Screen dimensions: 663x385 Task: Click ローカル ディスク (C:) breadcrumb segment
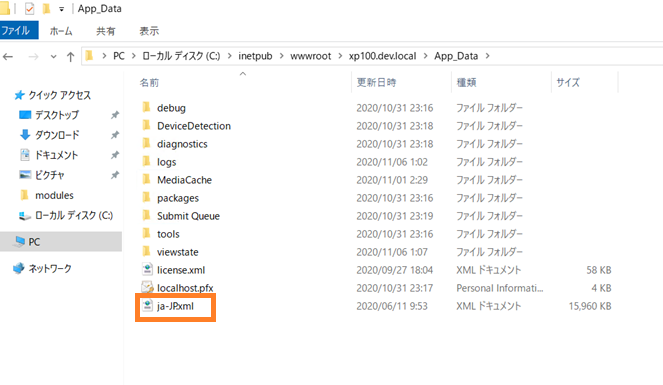[181, 56]
